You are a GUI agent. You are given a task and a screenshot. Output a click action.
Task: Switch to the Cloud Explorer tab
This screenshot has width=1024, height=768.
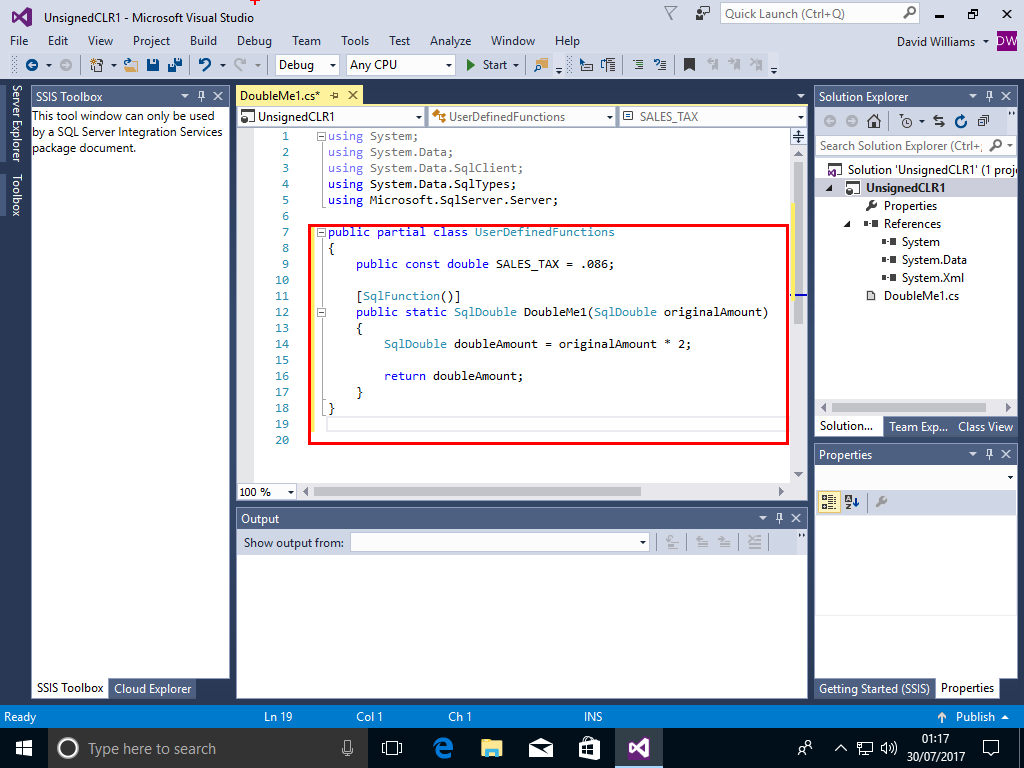152,688
